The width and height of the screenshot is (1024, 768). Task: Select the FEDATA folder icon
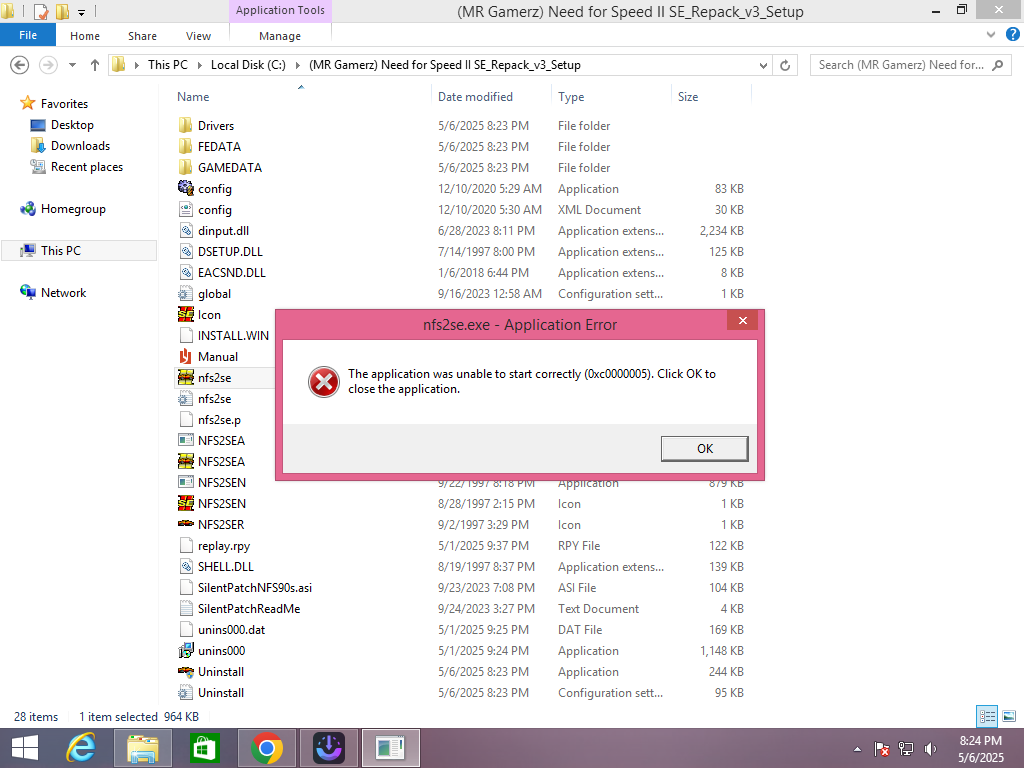(x=185, y=146)
